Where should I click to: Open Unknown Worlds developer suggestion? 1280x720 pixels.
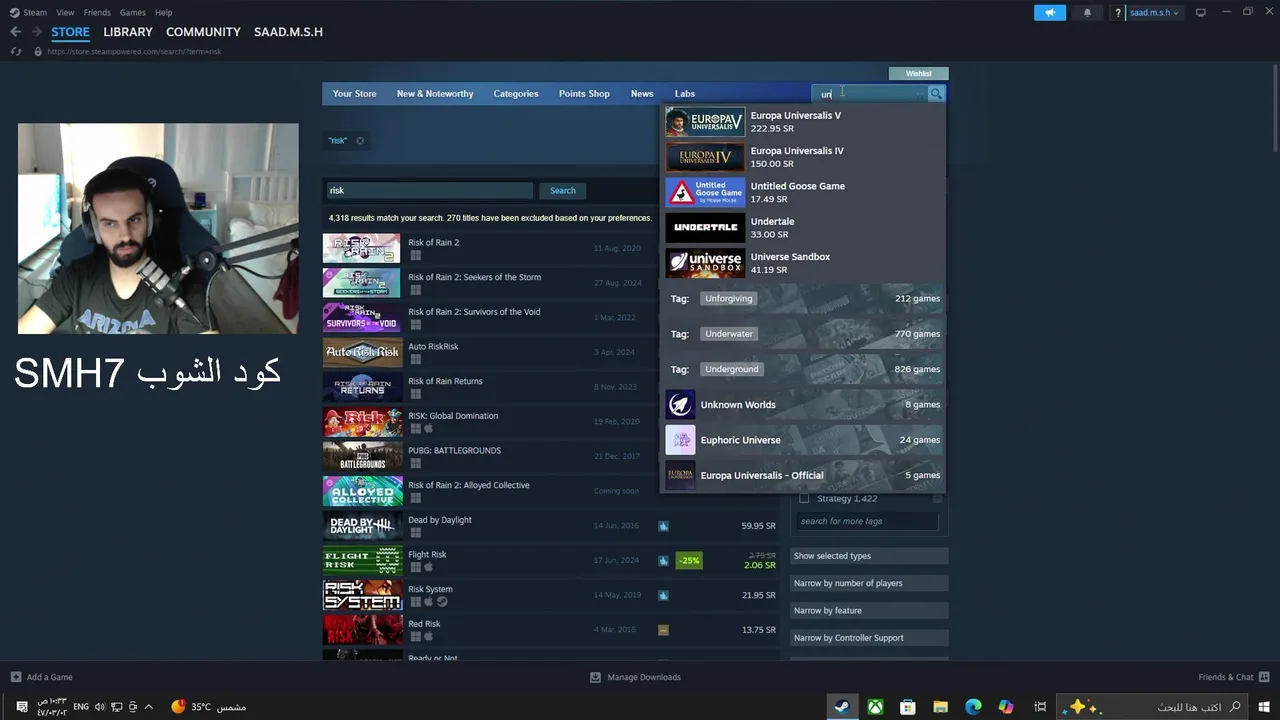click(x=803, y=405)
